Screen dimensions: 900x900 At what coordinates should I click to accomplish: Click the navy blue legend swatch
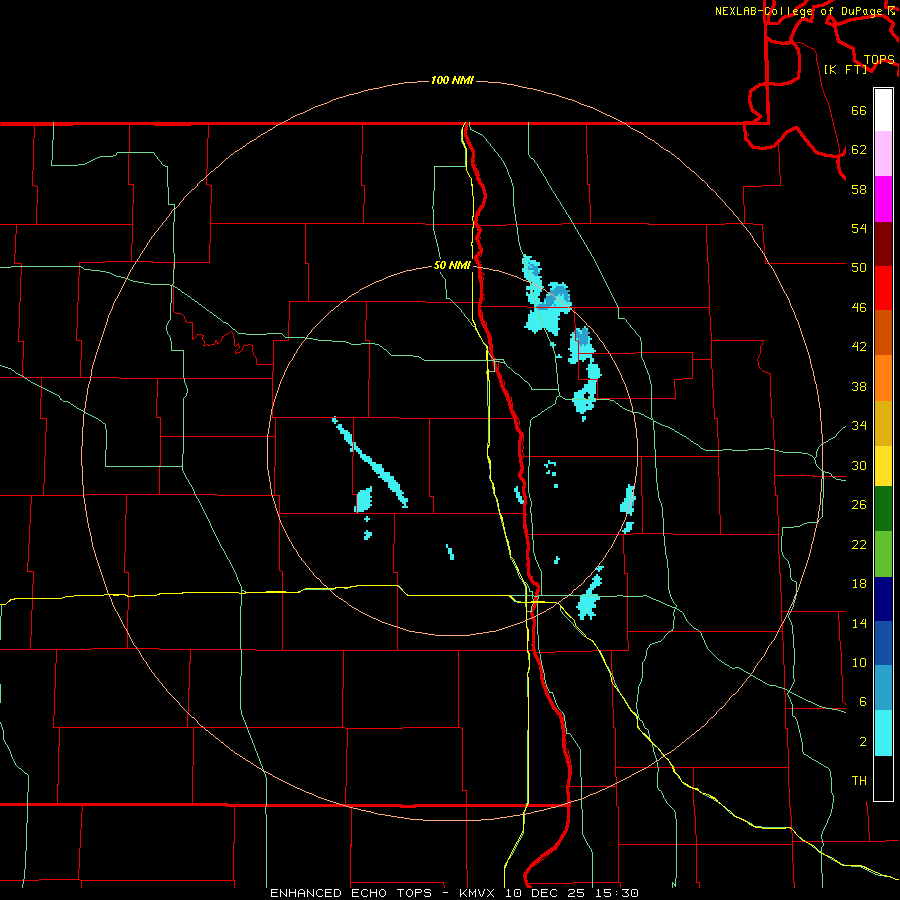(883, 599)
